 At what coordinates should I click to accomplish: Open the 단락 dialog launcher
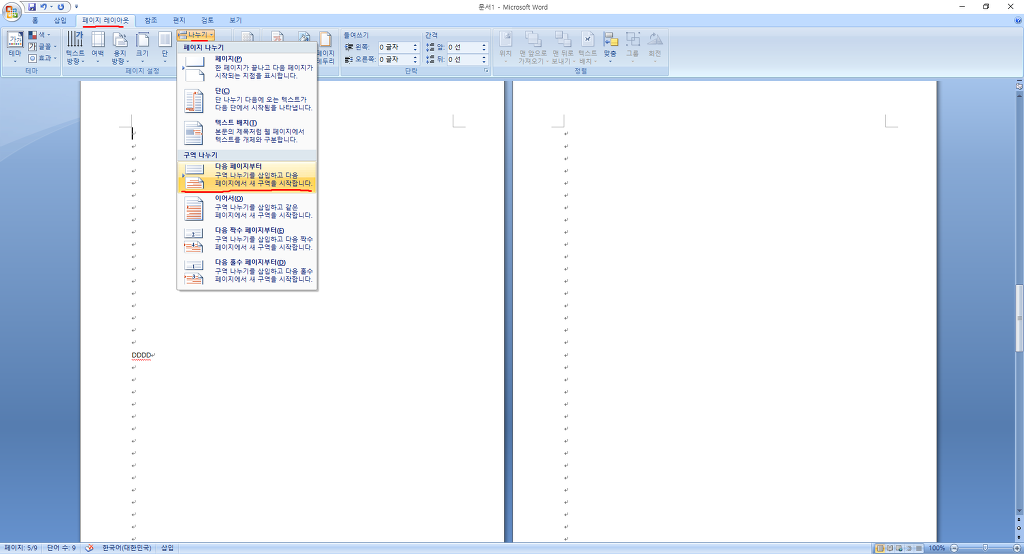click(x=486, y=72)
